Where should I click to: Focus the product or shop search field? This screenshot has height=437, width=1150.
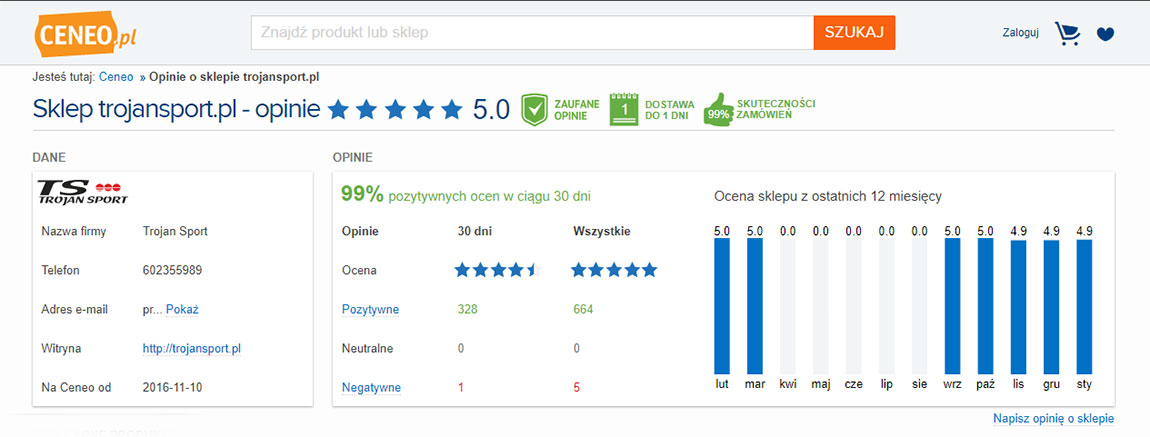[x=532, y=32]
